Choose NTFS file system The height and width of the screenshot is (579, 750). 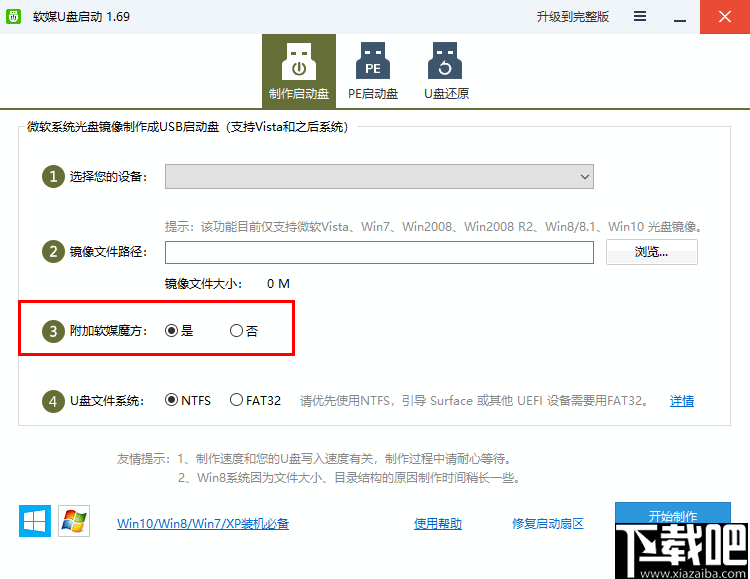pyautogui.click(x=188, y=400)
